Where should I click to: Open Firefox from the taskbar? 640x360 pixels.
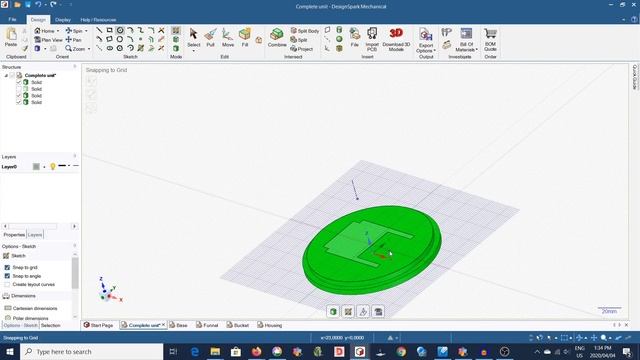pyautogui.click(x=256, y=351)
